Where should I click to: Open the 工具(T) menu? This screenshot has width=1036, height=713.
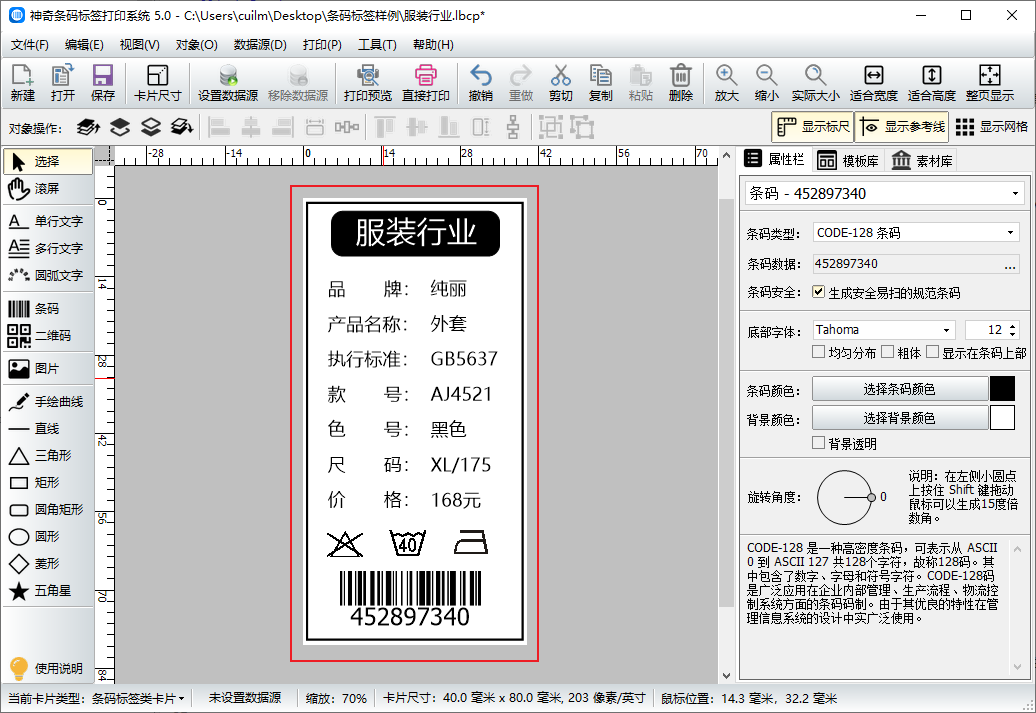click(377, 45)
